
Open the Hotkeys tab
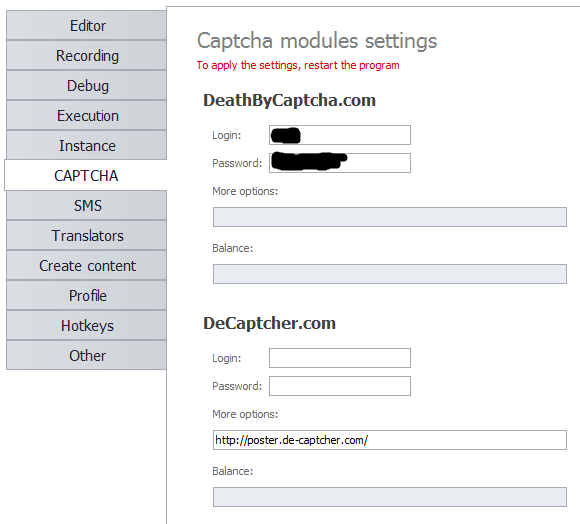tap(87, 325)
